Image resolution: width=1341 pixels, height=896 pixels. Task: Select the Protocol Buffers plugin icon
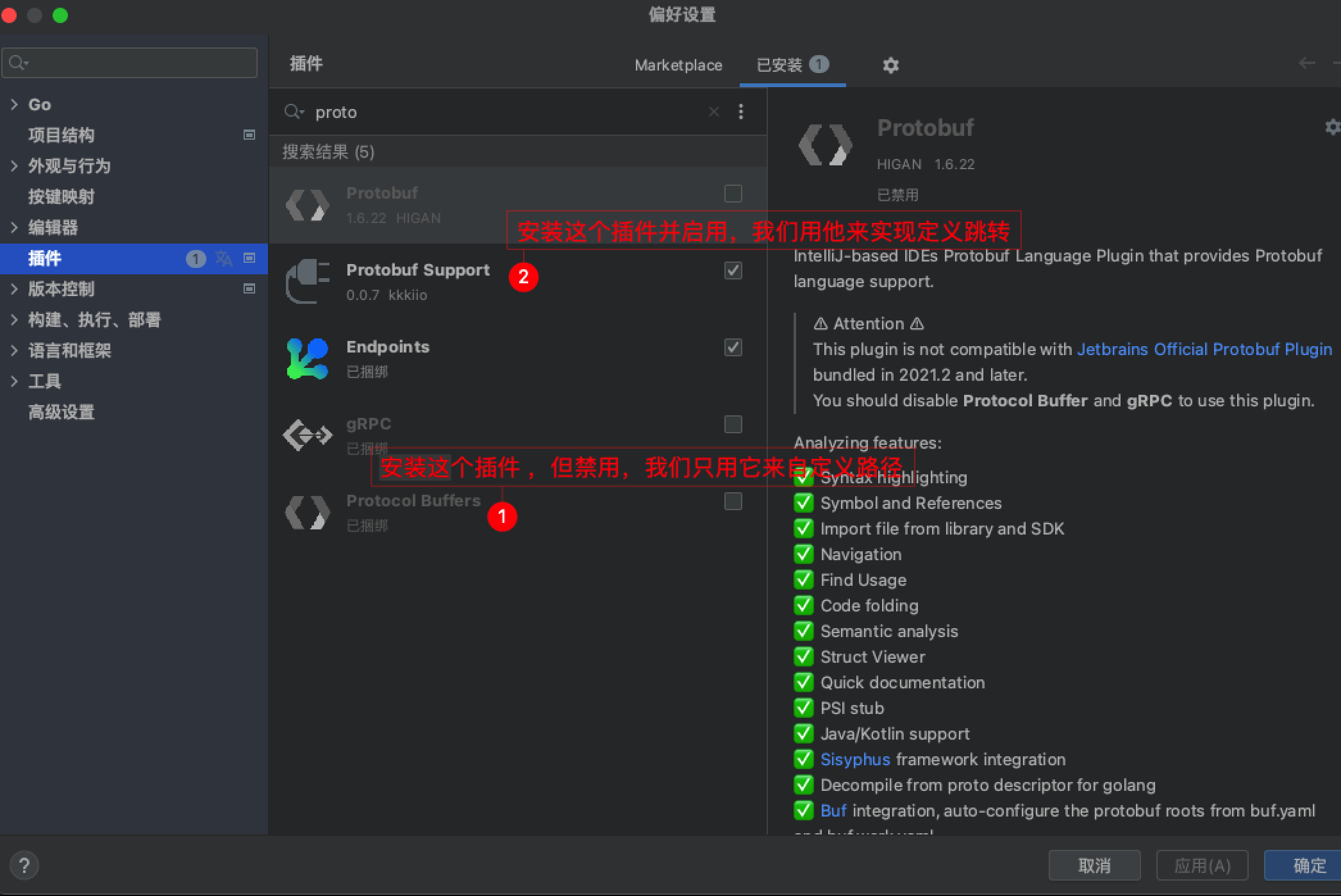coord(308,513)
